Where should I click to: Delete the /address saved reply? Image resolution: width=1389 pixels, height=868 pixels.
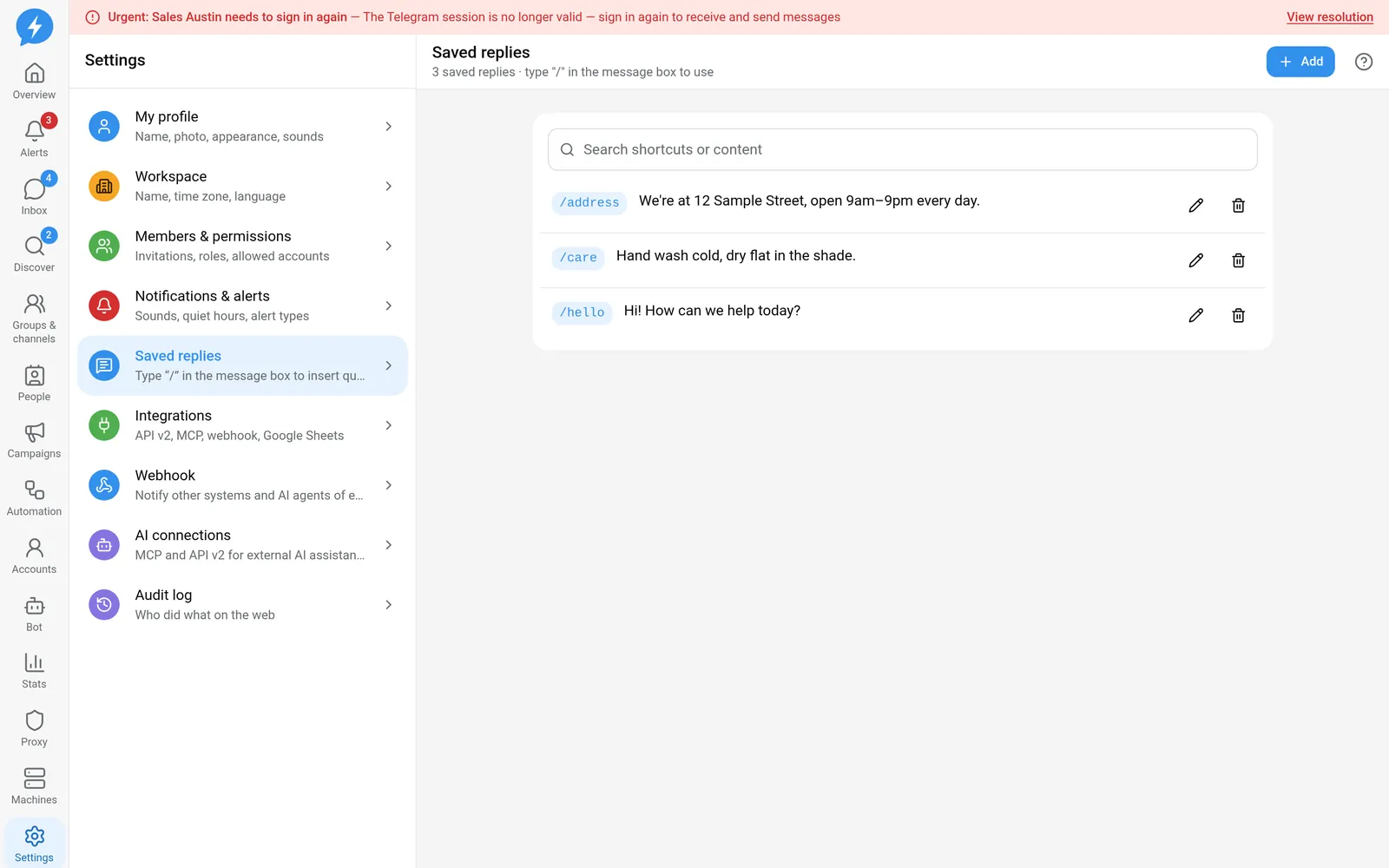pyautogui.click(x=1238, y=206)
